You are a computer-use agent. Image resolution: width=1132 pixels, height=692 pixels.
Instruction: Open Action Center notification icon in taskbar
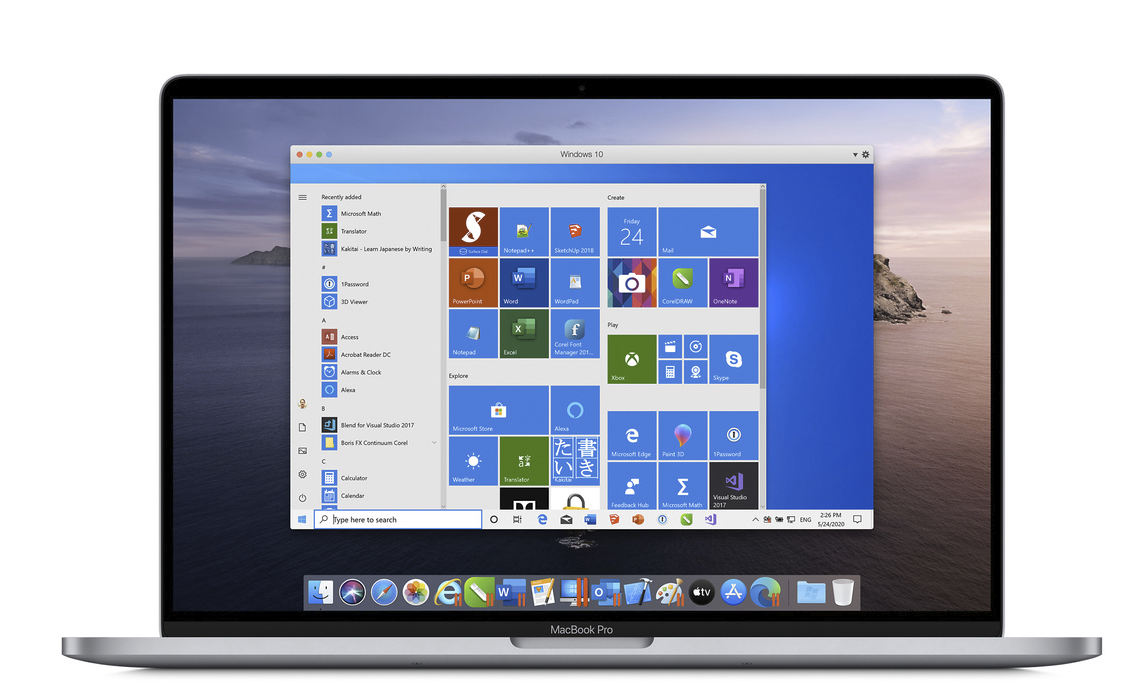(x=858, y=520)
